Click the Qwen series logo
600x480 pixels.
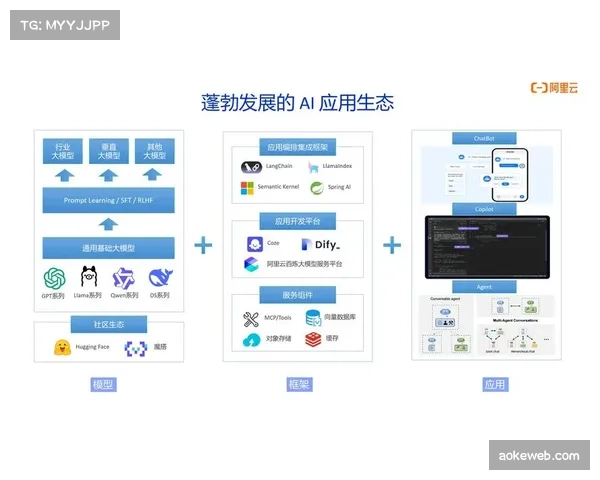[x=123, y=278]
